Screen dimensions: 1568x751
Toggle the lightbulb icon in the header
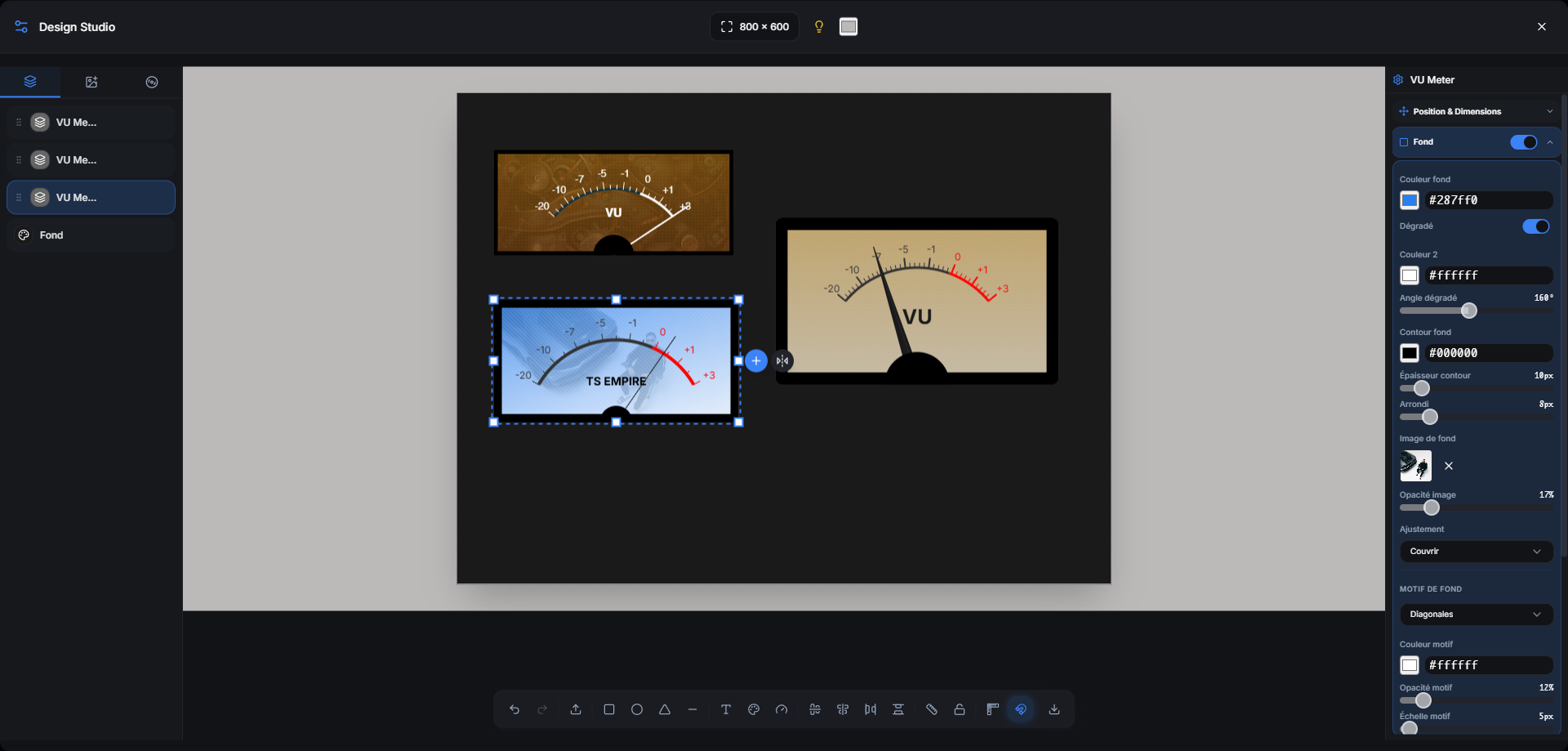click(819, 27)
